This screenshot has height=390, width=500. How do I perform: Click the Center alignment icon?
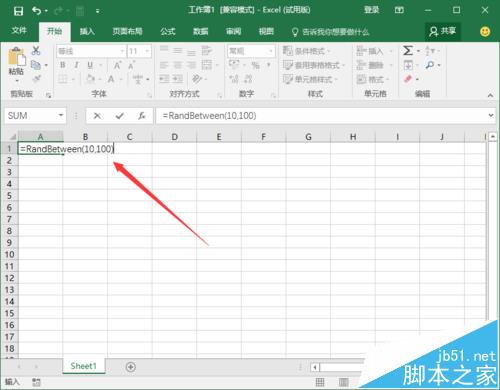tap(177, 65)
